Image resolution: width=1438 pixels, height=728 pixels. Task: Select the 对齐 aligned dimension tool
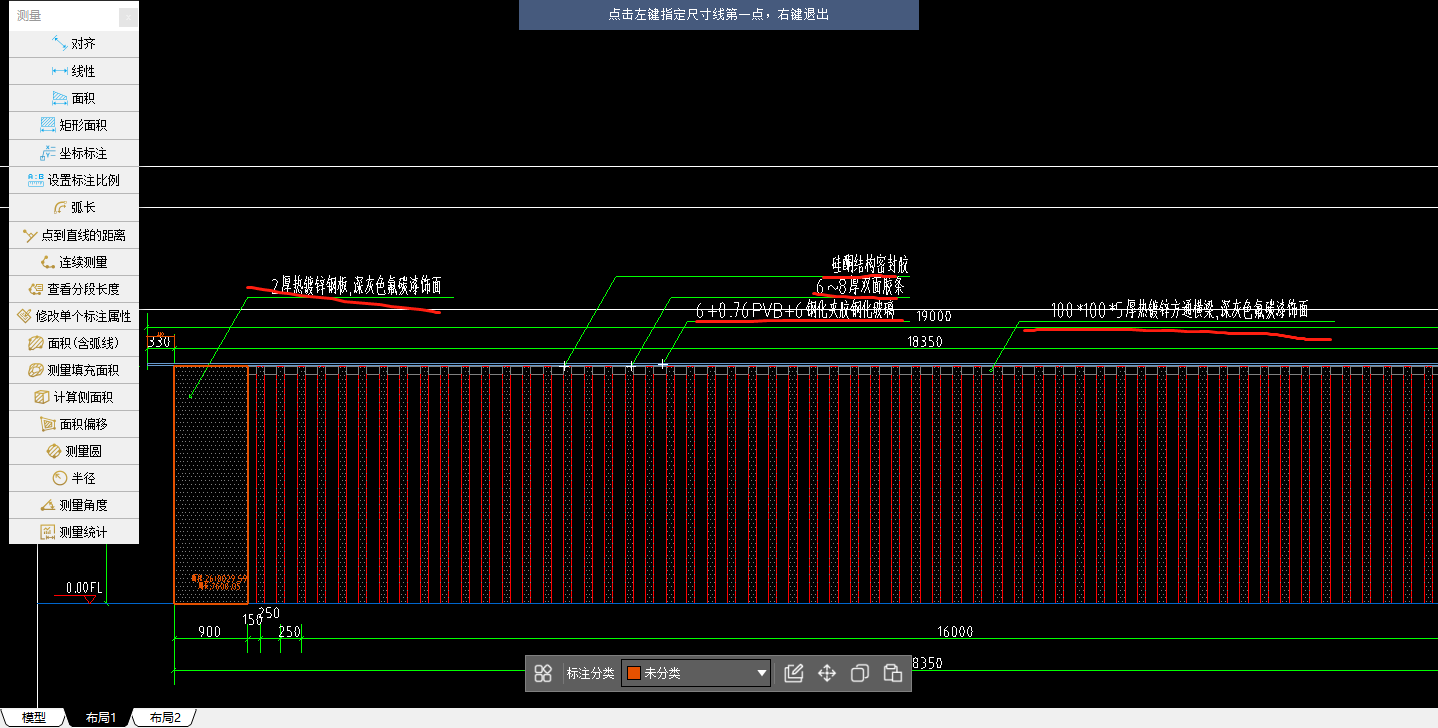click(x=73, y=44)
